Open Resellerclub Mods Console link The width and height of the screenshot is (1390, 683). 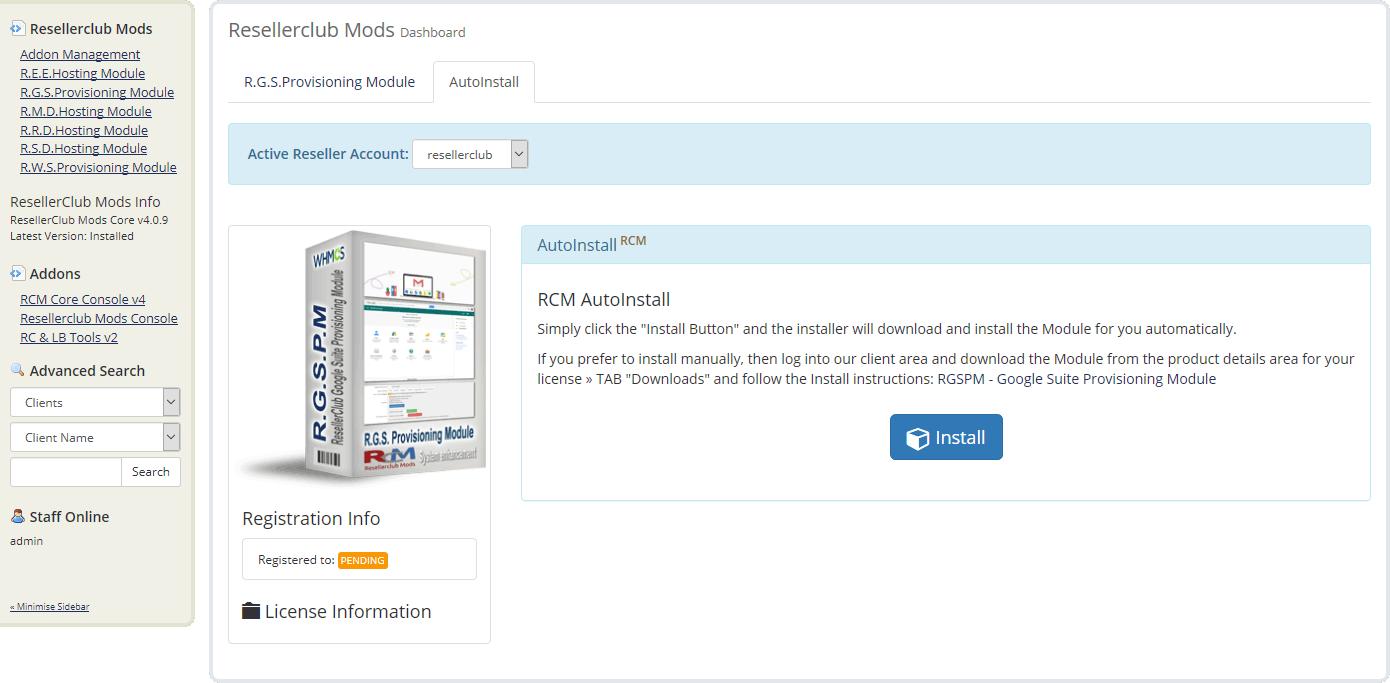click(99, 318)
